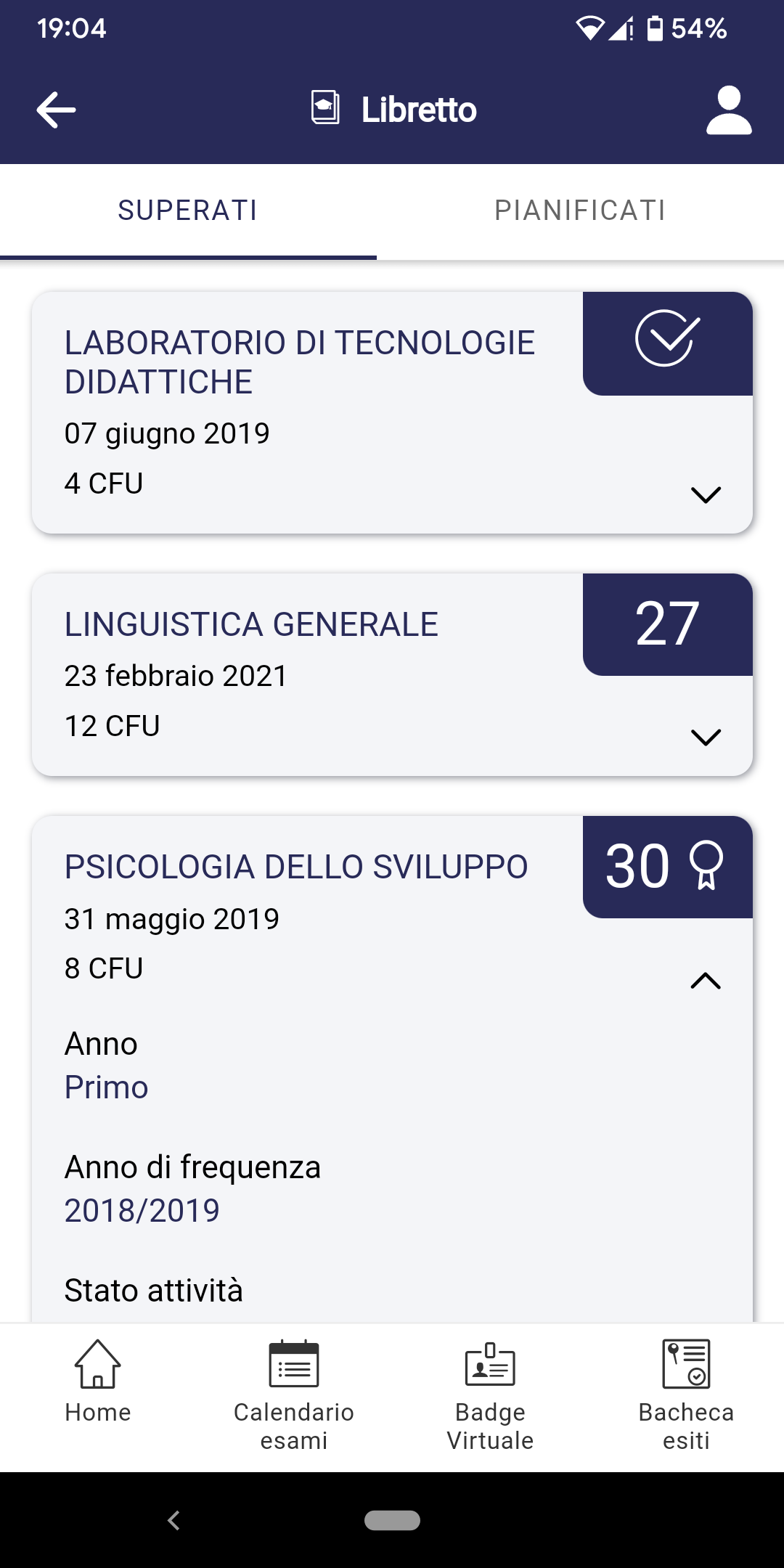
Task: Open Bacheca esiti icon
Action: 686,1365
